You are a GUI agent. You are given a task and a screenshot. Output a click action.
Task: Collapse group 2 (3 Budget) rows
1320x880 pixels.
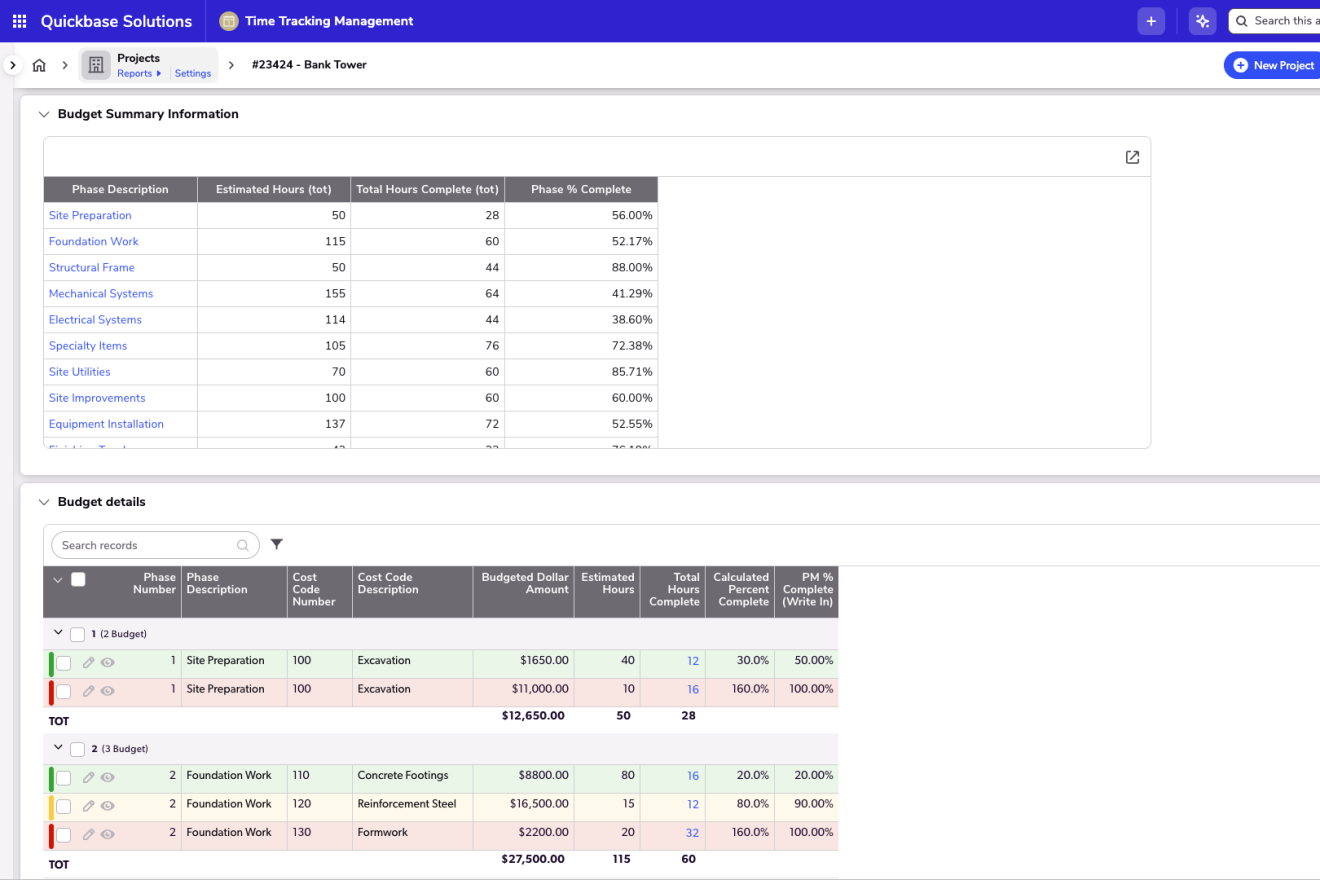[58, 748]
